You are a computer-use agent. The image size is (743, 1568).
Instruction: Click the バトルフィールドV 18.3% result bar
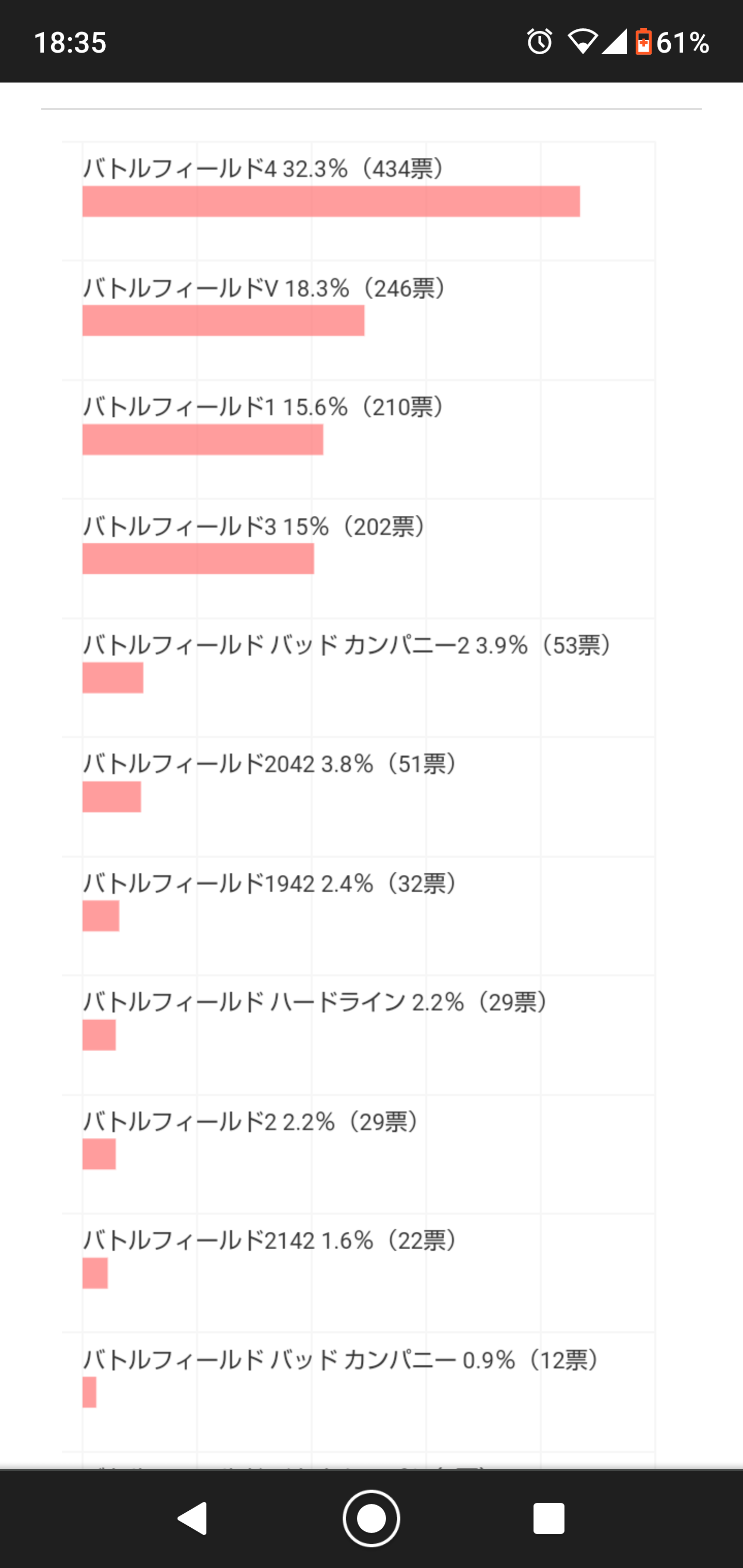(223, 321)
